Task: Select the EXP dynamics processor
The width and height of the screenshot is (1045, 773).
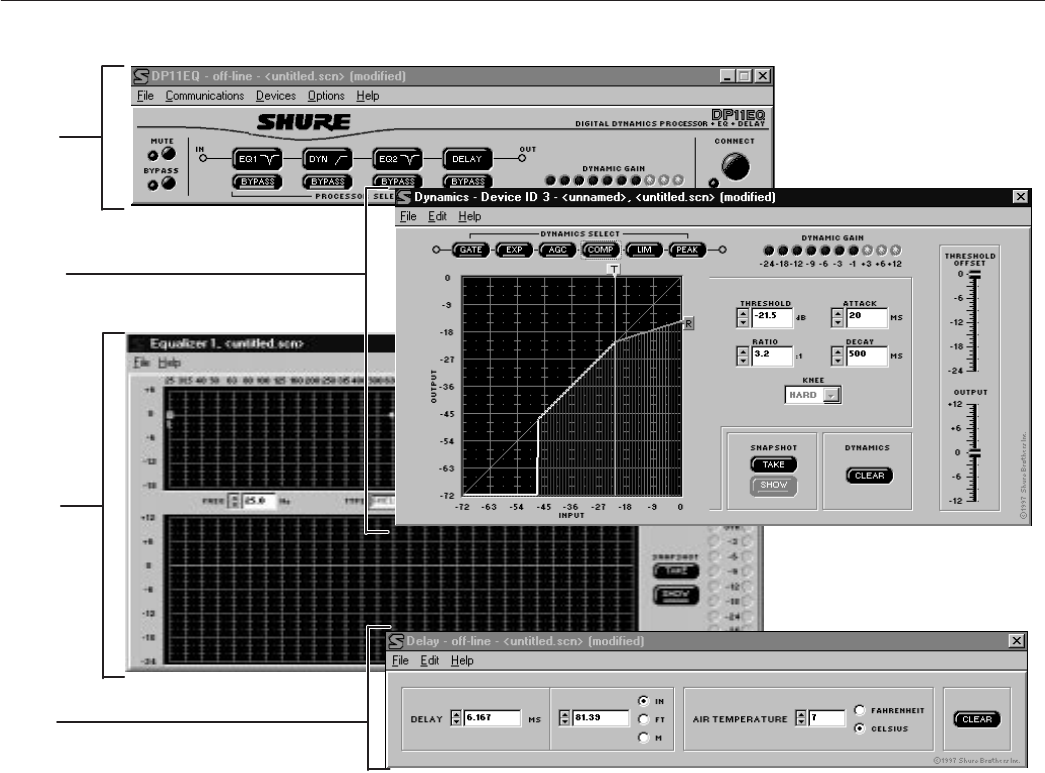Action: [x=514, y=250]
